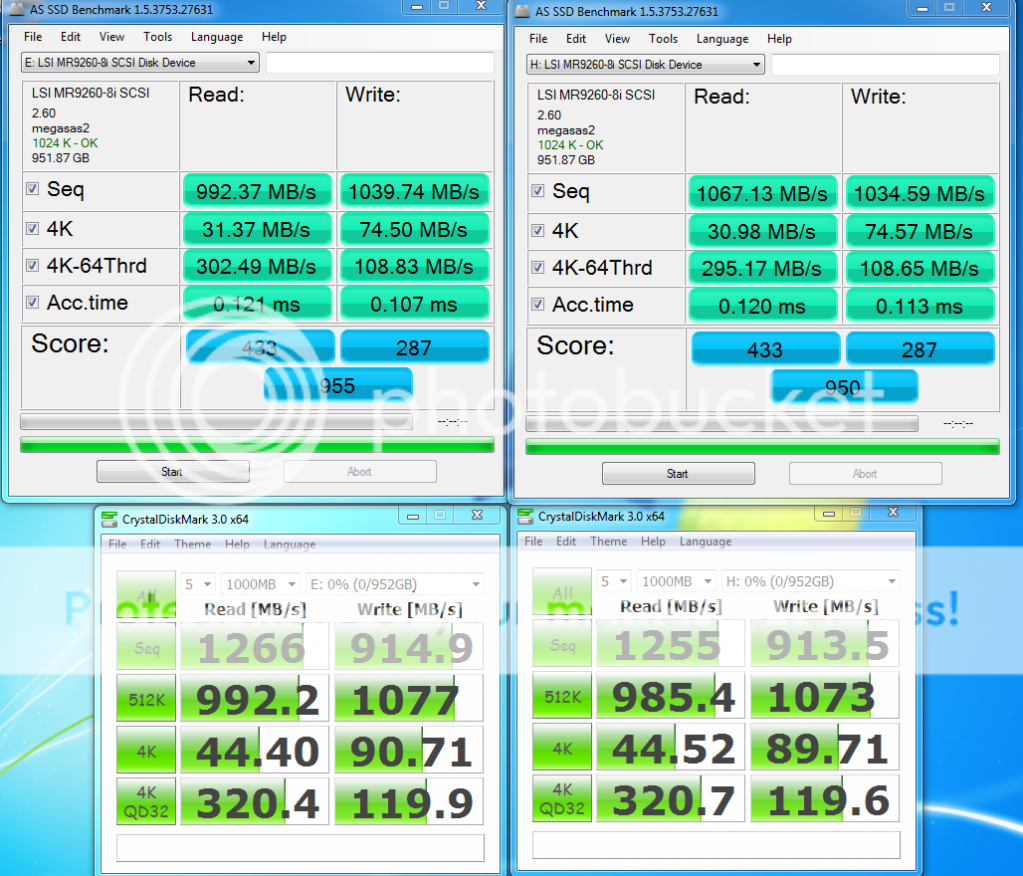Open Theme menu in CrystalDiskMark E: window
This screenshot has width=1023, height=876.
(x=192, y=544)
